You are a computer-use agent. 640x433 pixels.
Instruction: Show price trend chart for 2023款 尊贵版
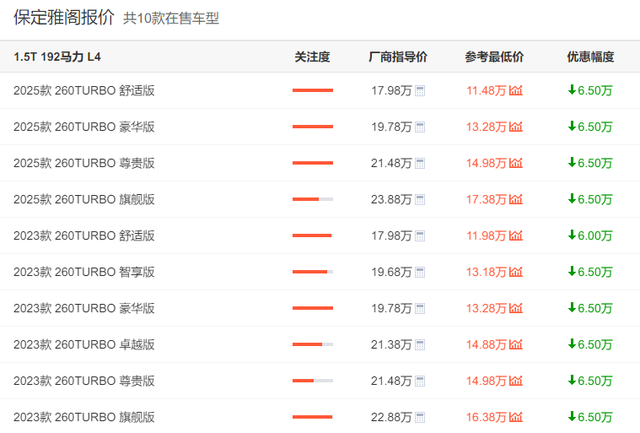[516, 381]
